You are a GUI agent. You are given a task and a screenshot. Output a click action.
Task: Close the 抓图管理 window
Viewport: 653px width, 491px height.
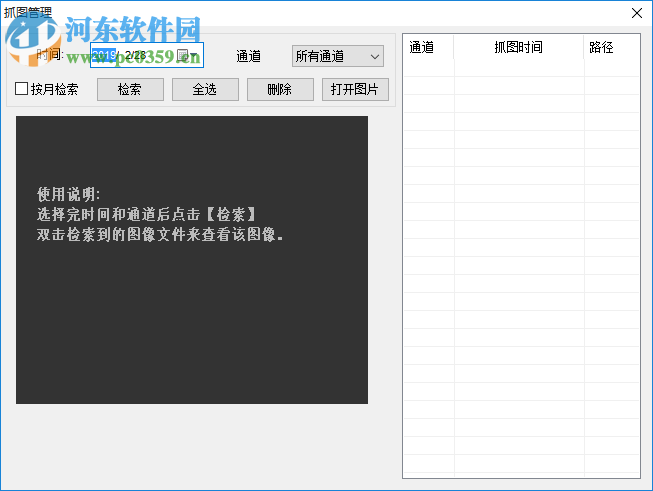637,13
